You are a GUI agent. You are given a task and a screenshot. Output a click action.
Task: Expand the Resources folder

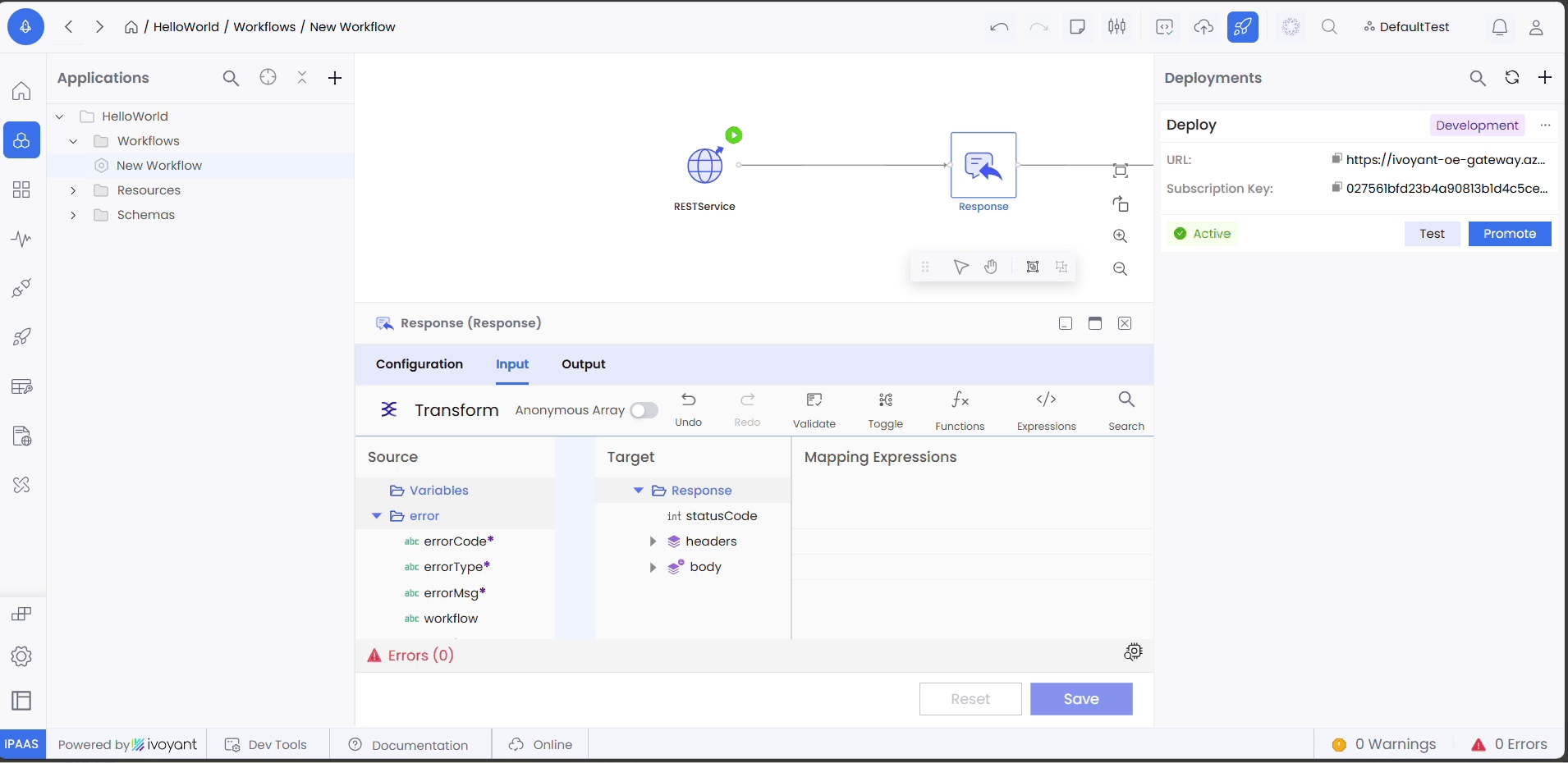(x=73, y=190)
